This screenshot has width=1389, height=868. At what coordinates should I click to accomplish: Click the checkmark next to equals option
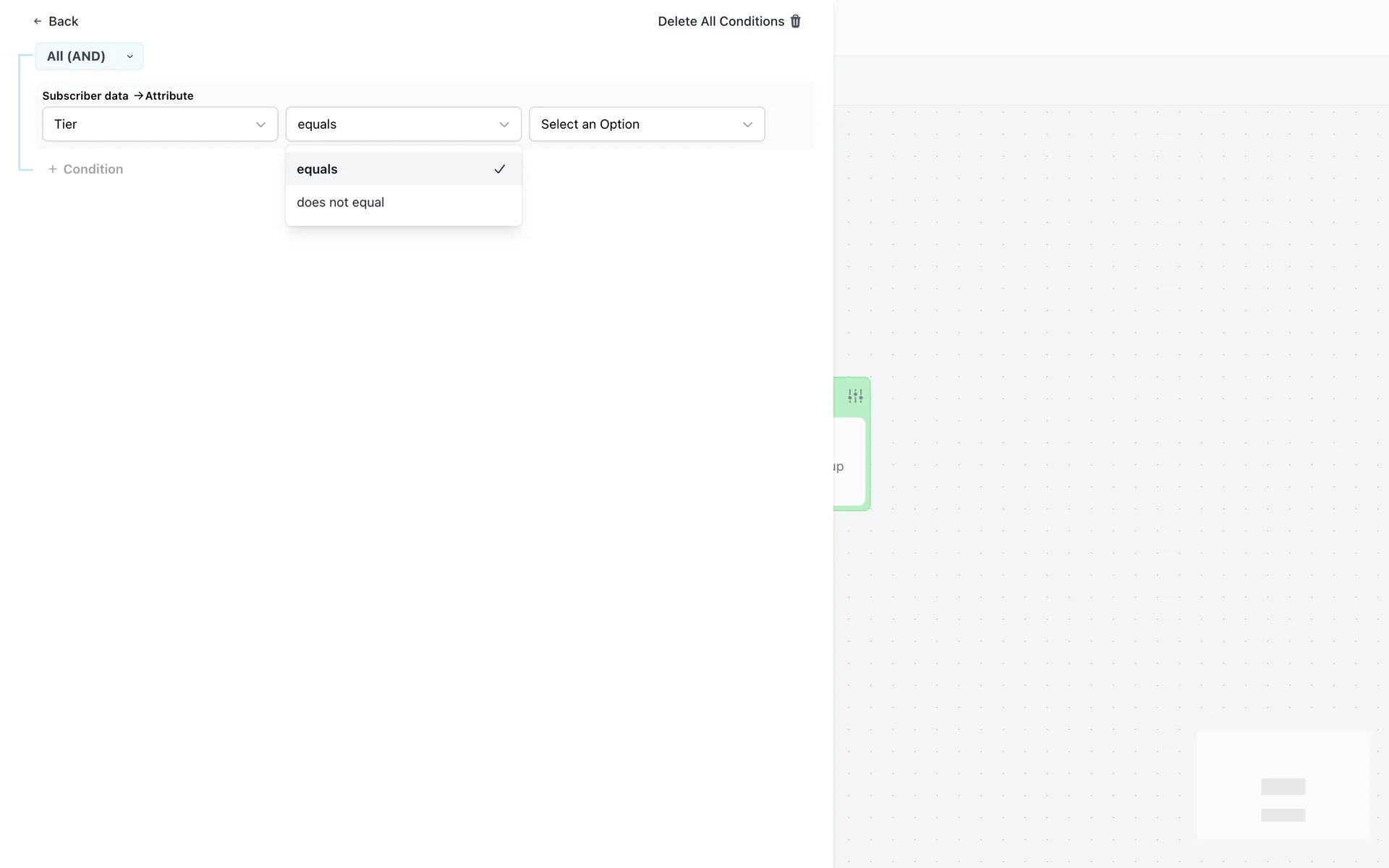pos(499,169)
